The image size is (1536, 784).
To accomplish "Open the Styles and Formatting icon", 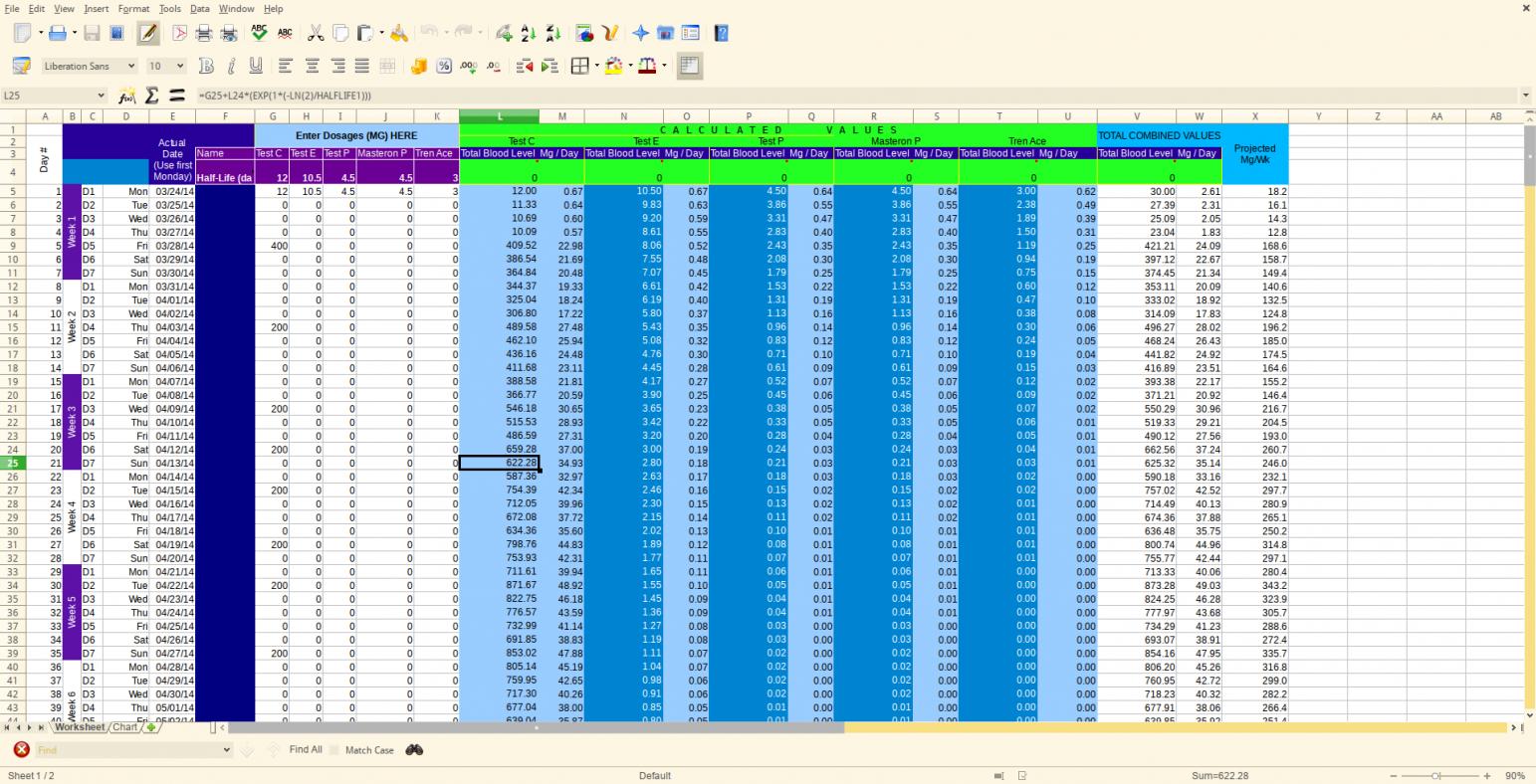I will tap(21, 66).
